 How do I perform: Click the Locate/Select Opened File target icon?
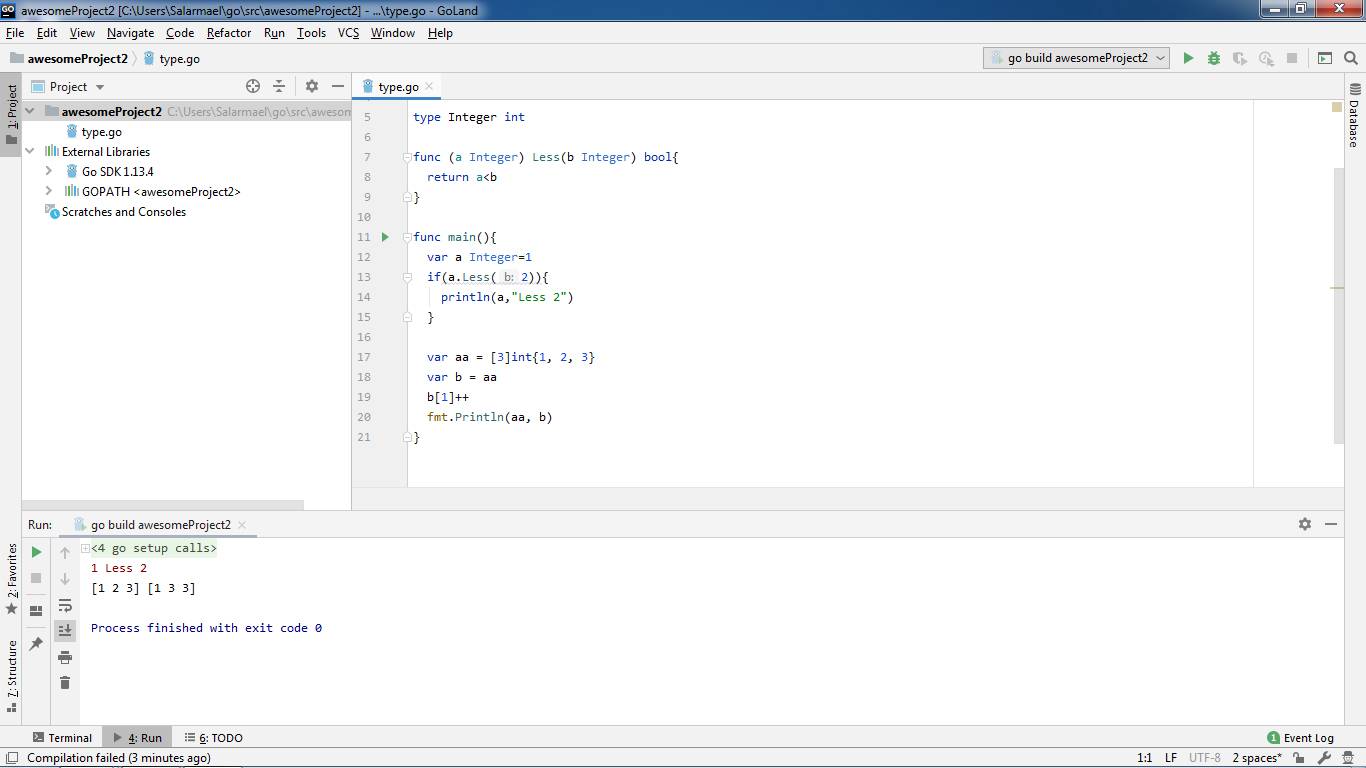(253, 86)
